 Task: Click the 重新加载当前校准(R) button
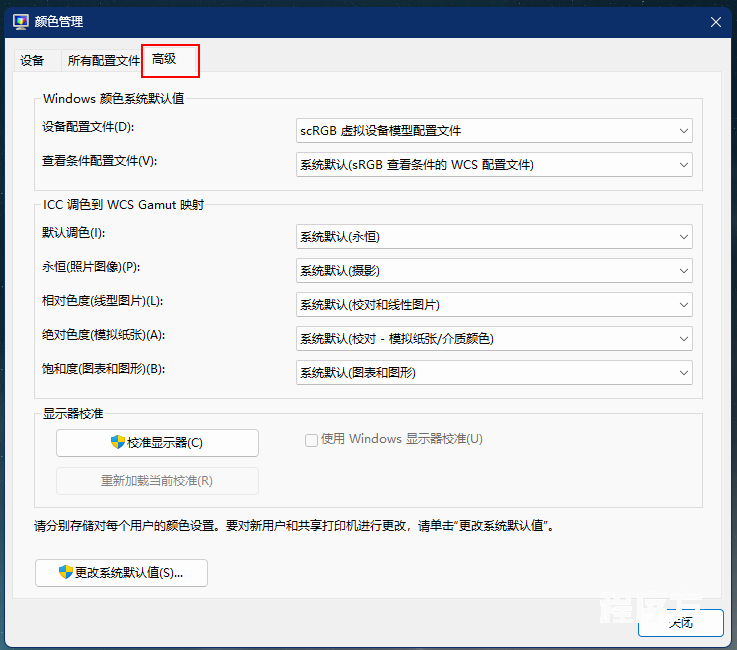coord(157,481)
